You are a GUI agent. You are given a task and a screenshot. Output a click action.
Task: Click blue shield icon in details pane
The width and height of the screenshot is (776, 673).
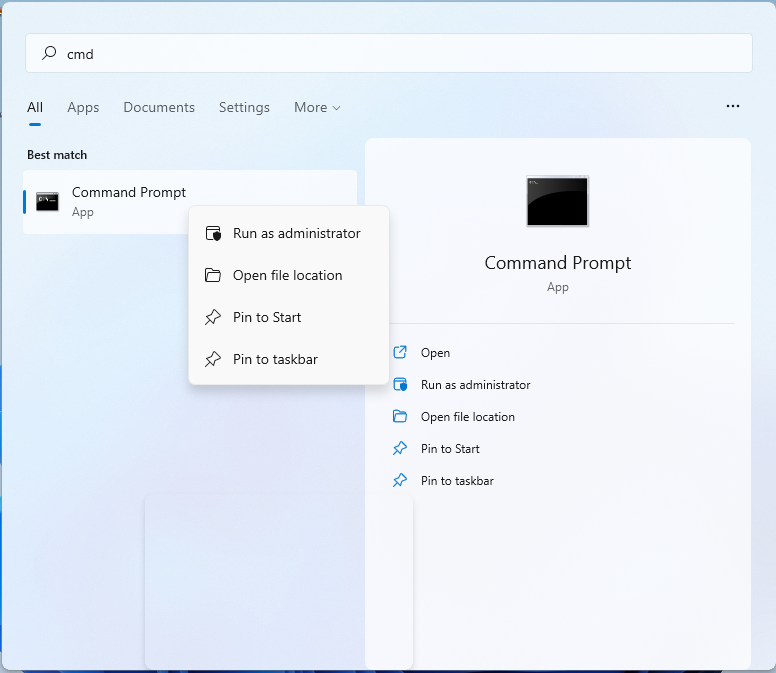pyautogui.click(x=400, y=385)
